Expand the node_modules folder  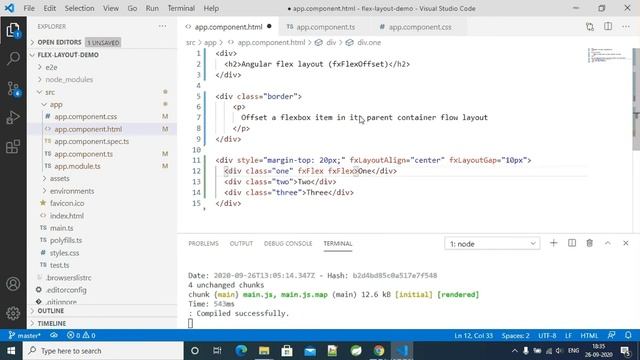(x=69, y=80)
